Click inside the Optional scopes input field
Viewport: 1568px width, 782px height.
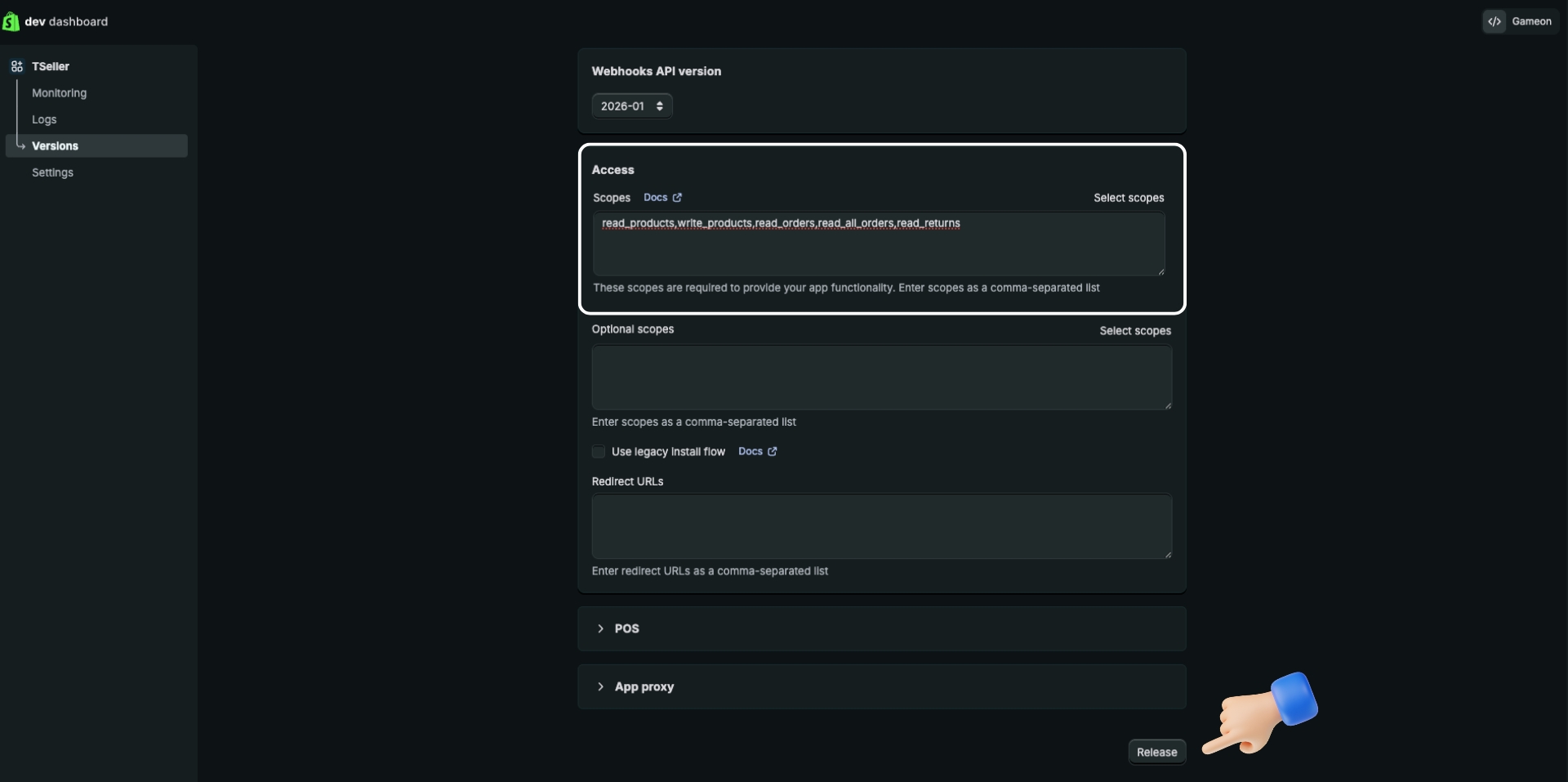881,378
